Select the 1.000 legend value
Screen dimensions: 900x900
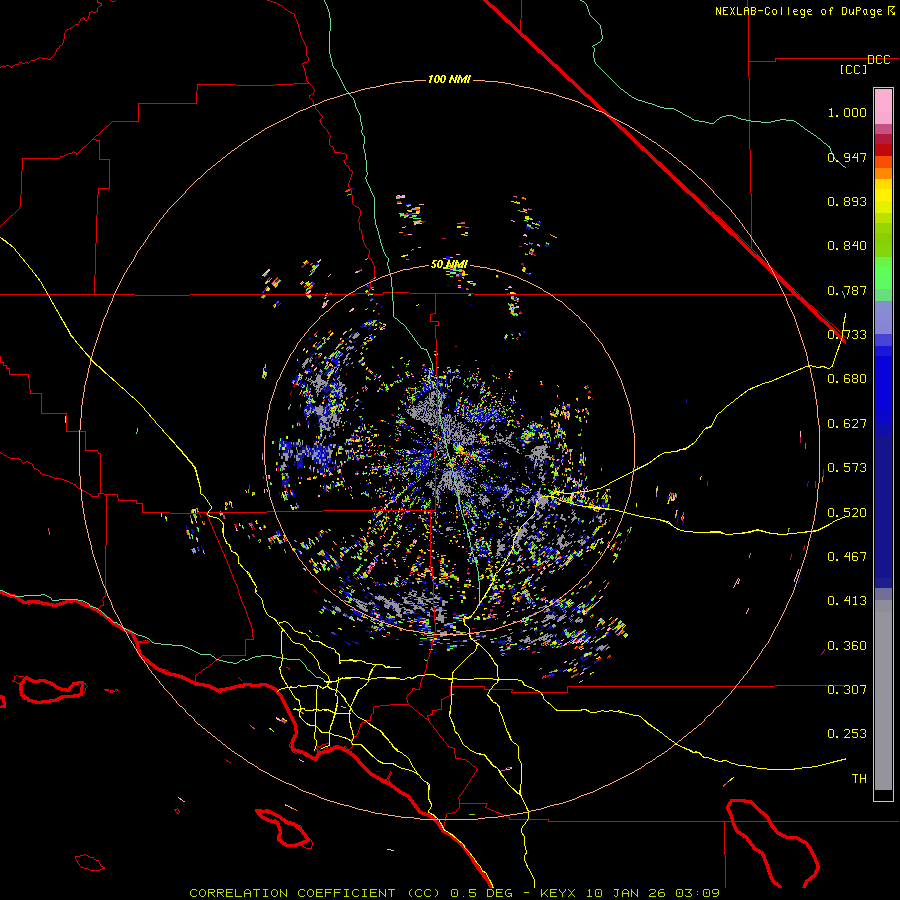click(847, 112)
